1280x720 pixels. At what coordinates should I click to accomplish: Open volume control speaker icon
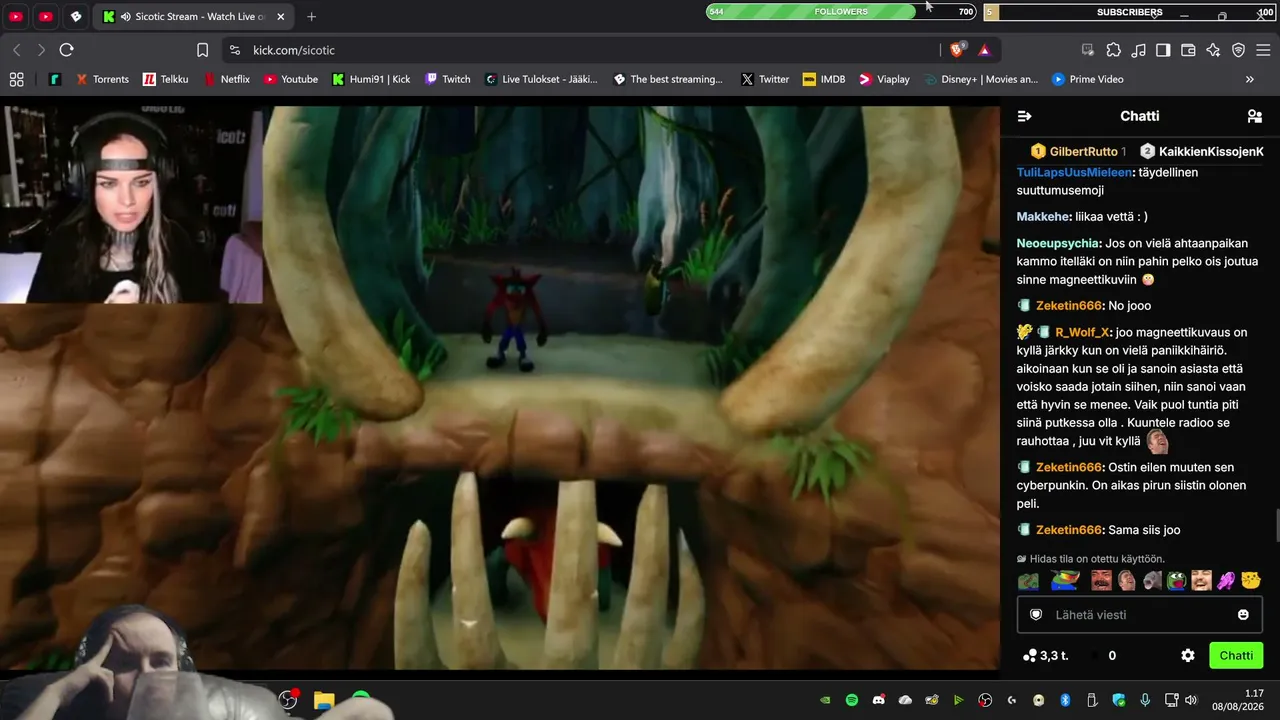(1192, 700)
